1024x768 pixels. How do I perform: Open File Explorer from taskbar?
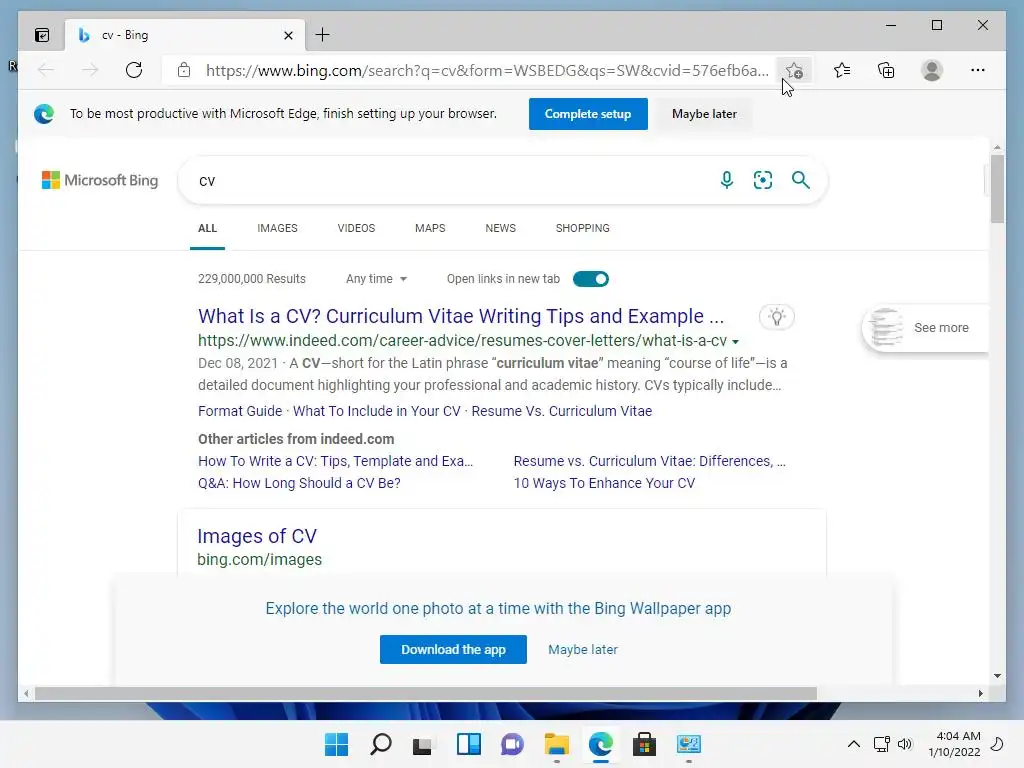tap(556, 744)
